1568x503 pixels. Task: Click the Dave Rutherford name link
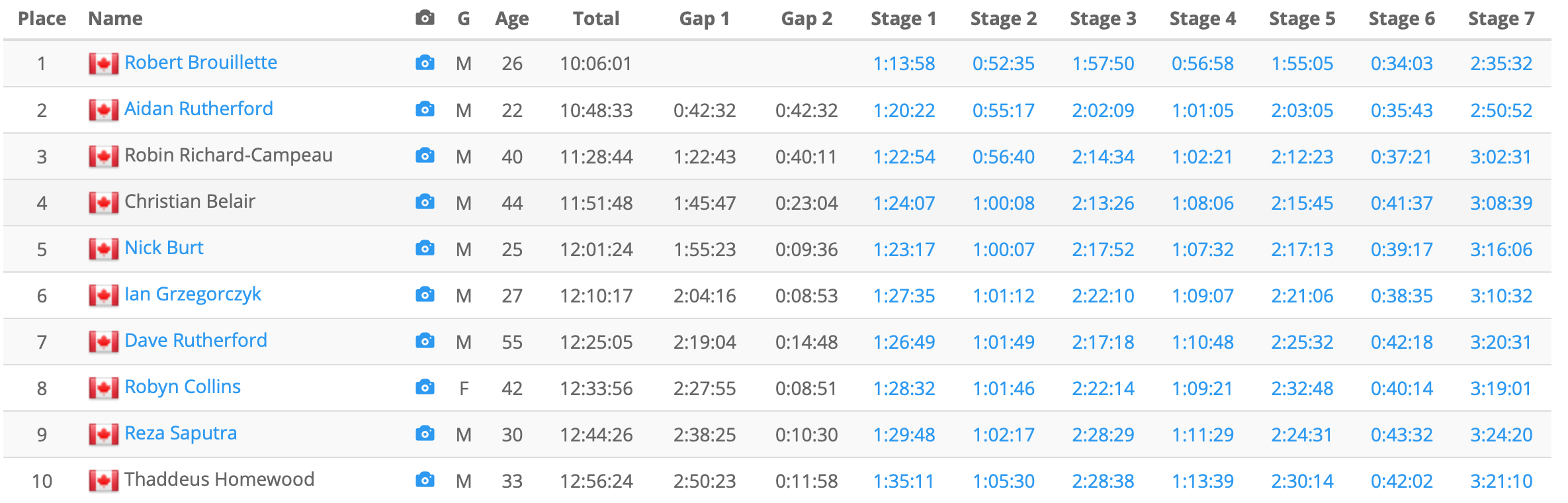[196, 341]
